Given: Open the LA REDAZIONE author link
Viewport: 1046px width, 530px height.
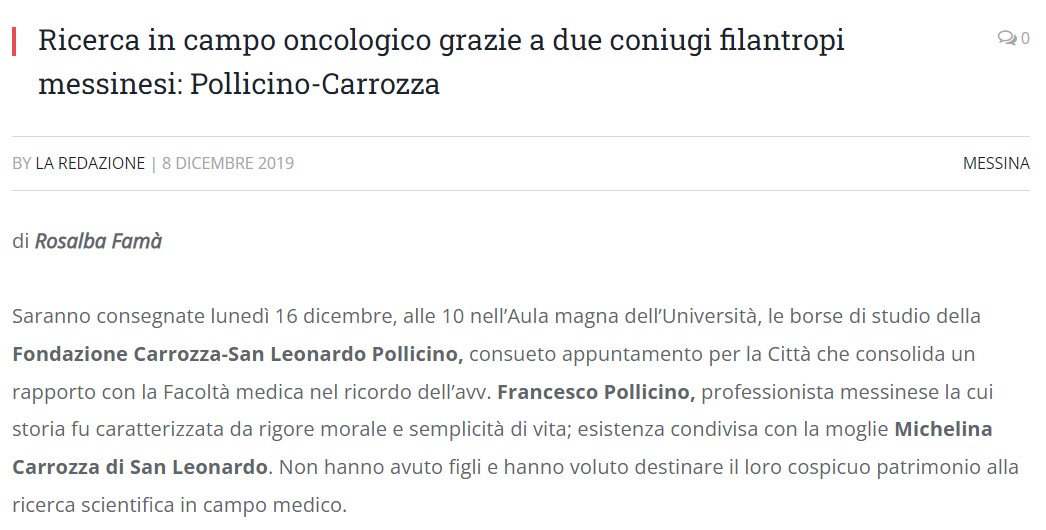Looking at the screenshot, I should (90, 164).
